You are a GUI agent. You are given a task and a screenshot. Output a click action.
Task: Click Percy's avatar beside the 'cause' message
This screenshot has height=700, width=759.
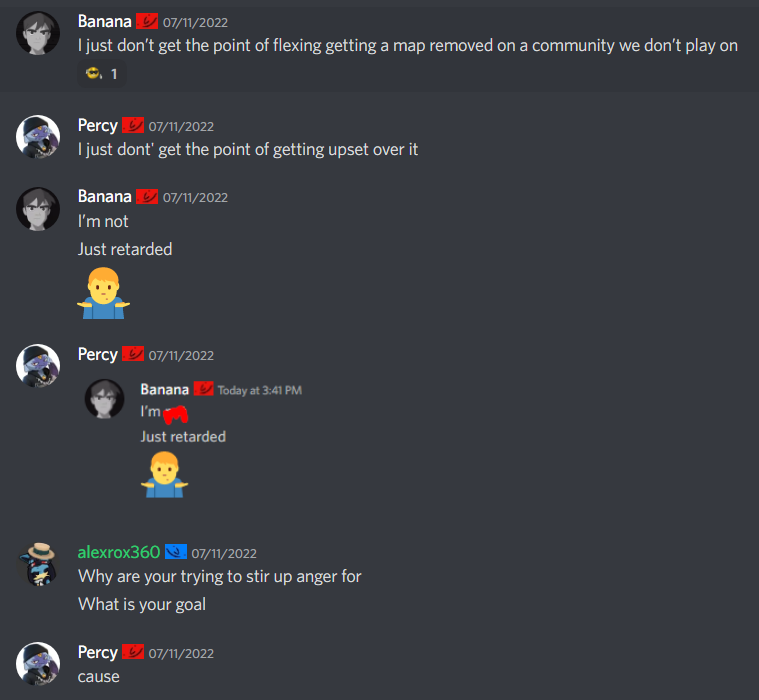(x=38, y=664)
